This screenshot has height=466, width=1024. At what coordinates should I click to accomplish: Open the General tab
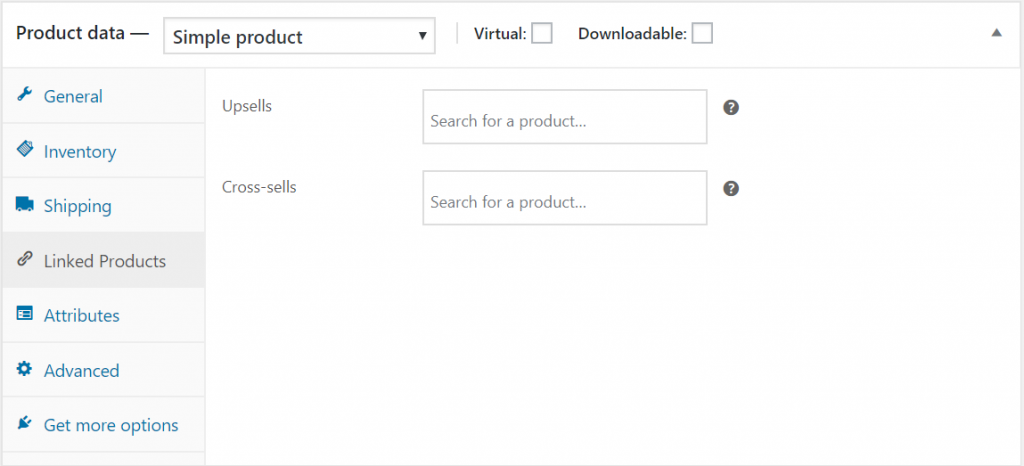(x=103, y=96)
